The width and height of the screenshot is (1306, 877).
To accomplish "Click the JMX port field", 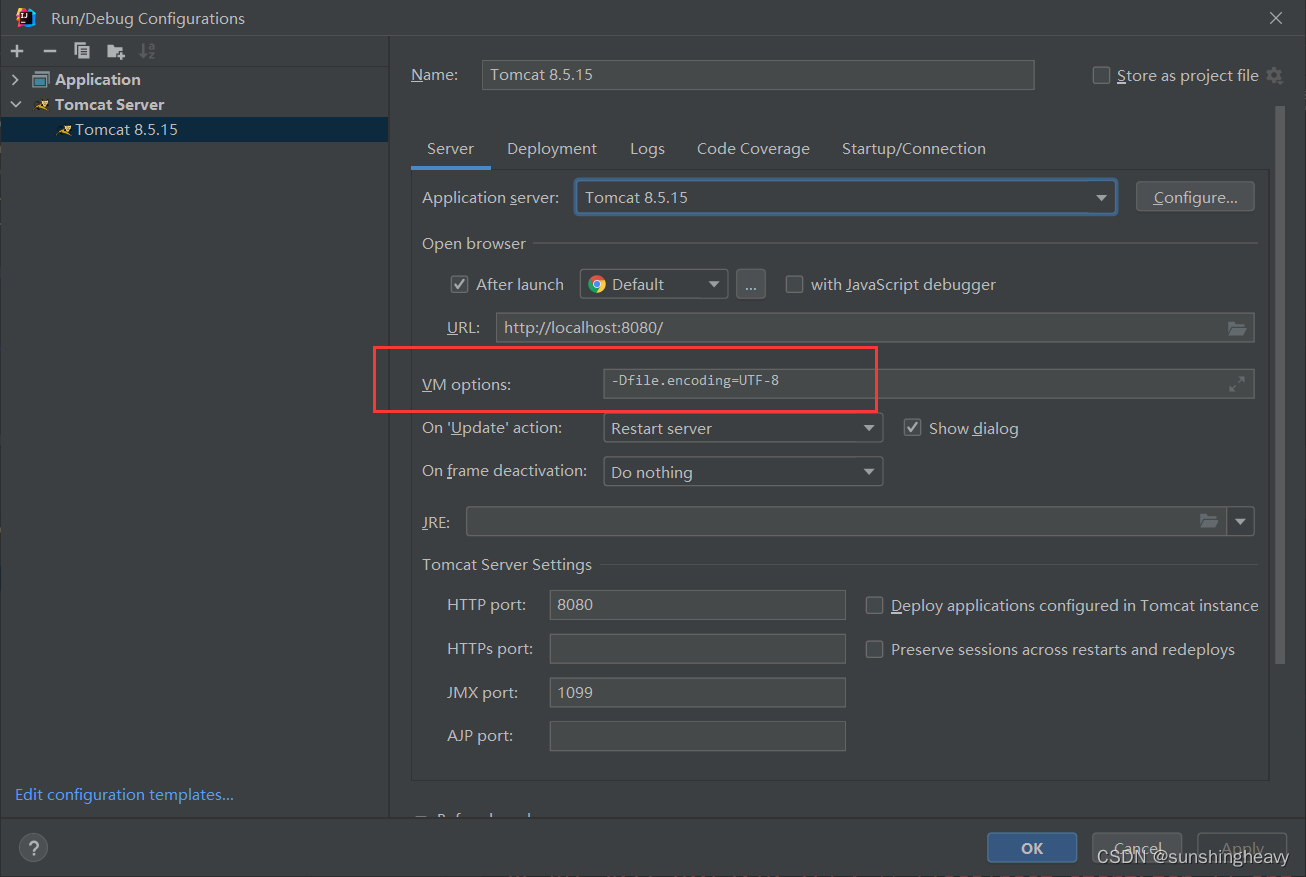I will coord(698,692).
